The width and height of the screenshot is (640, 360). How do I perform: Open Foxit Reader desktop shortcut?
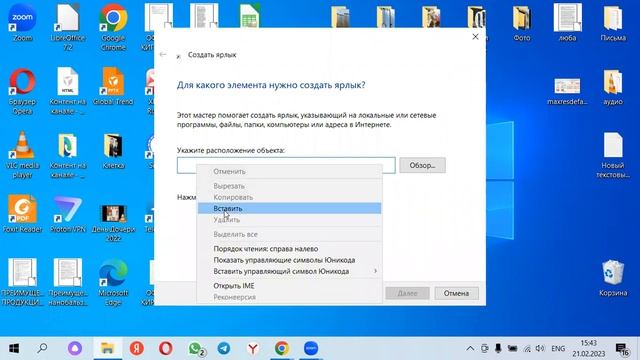pyautogui.click(x=22, y=214)
